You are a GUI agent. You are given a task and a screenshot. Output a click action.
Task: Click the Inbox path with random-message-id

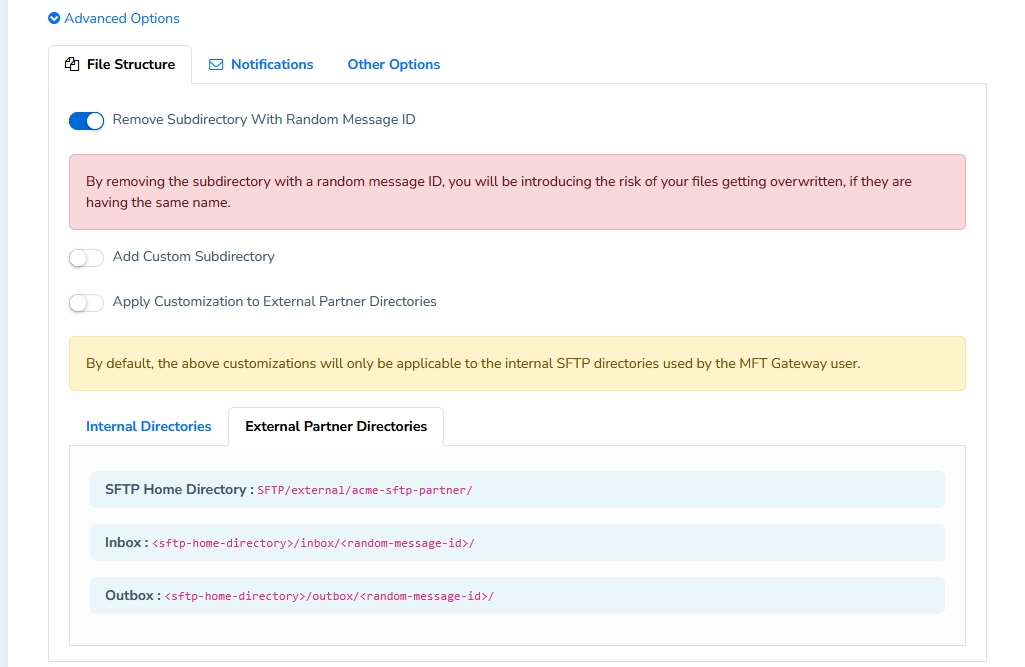pyautogui.click(x=313, y=543)
